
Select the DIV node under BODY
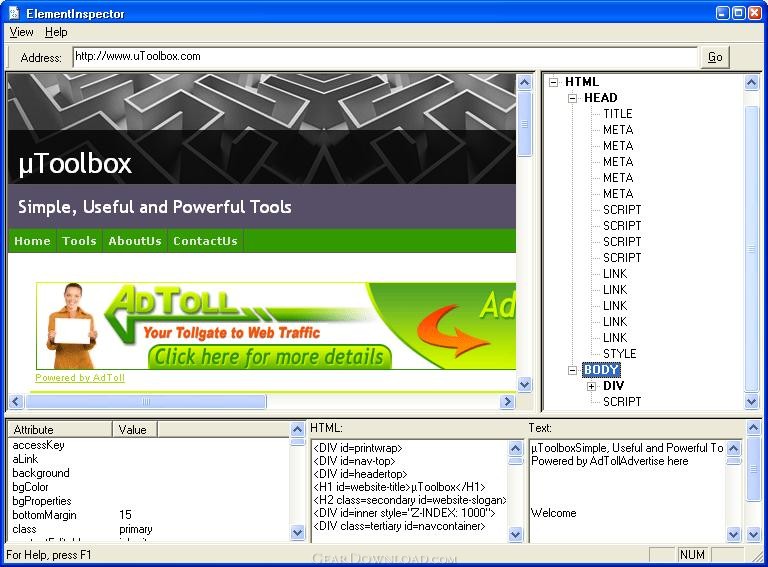pos(613,386)
